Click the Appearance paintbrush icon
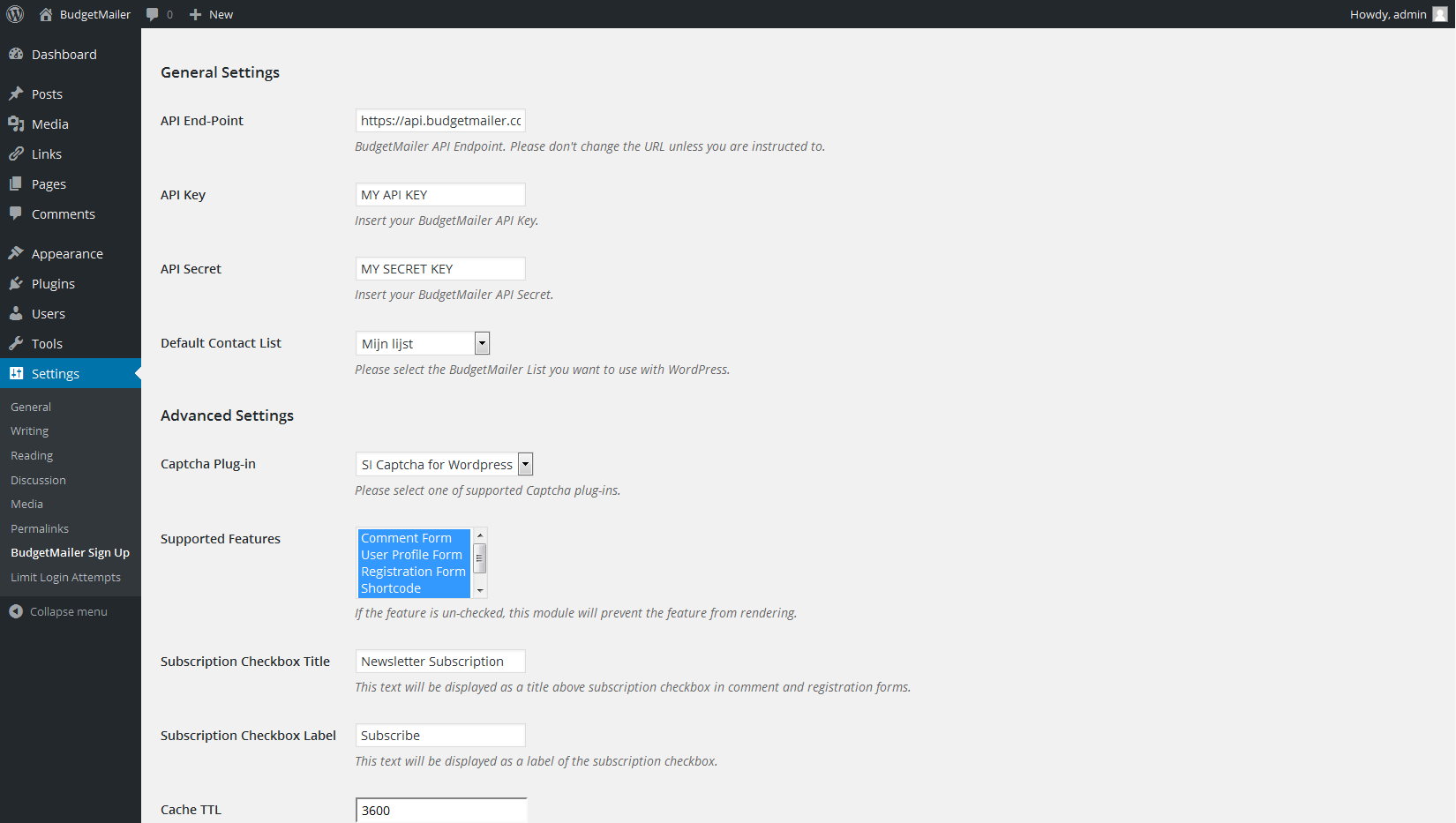Image resolution: width=1456 pixels, height=823 pixels. (16, 253)
